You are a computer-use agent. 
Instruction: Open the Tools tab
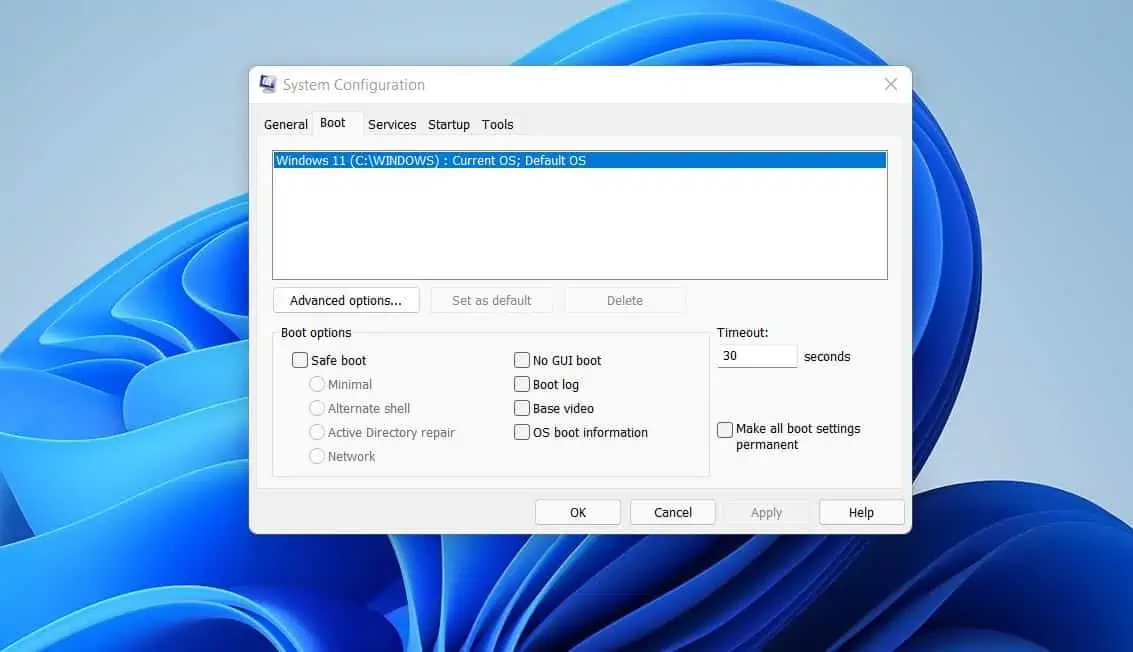coord(497,124)
